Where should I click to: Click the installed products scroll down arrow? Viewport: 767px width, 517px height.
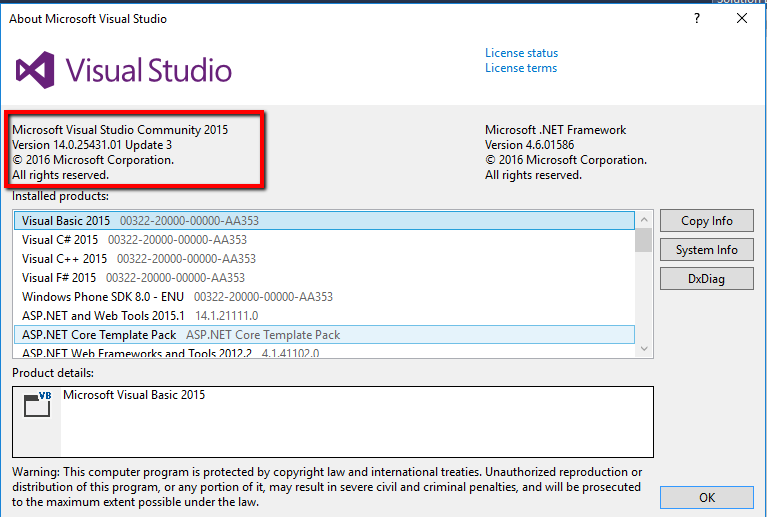[644, 349]
